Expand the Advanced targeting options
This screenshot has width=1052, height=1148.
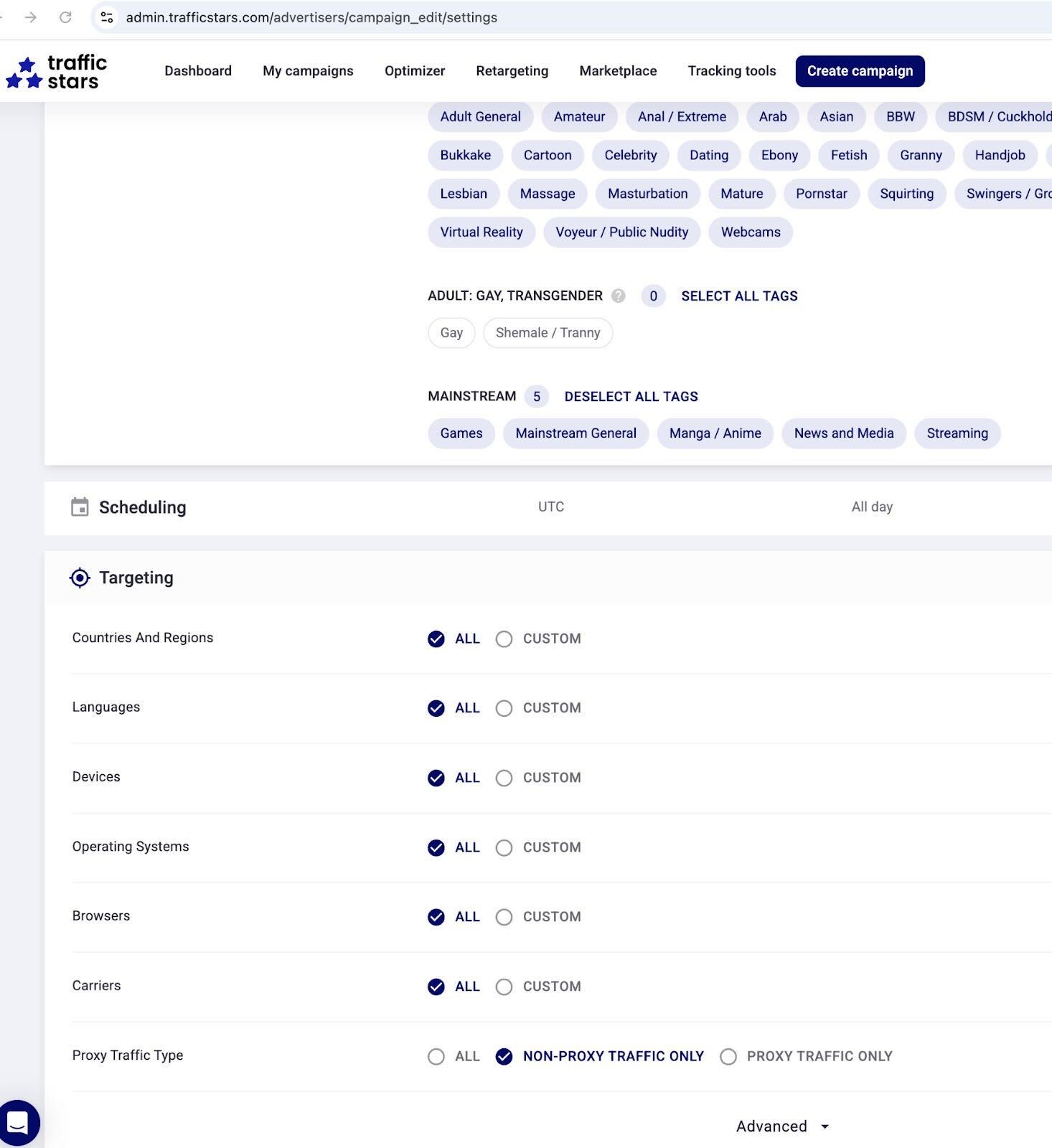(x=783, y=1126)
